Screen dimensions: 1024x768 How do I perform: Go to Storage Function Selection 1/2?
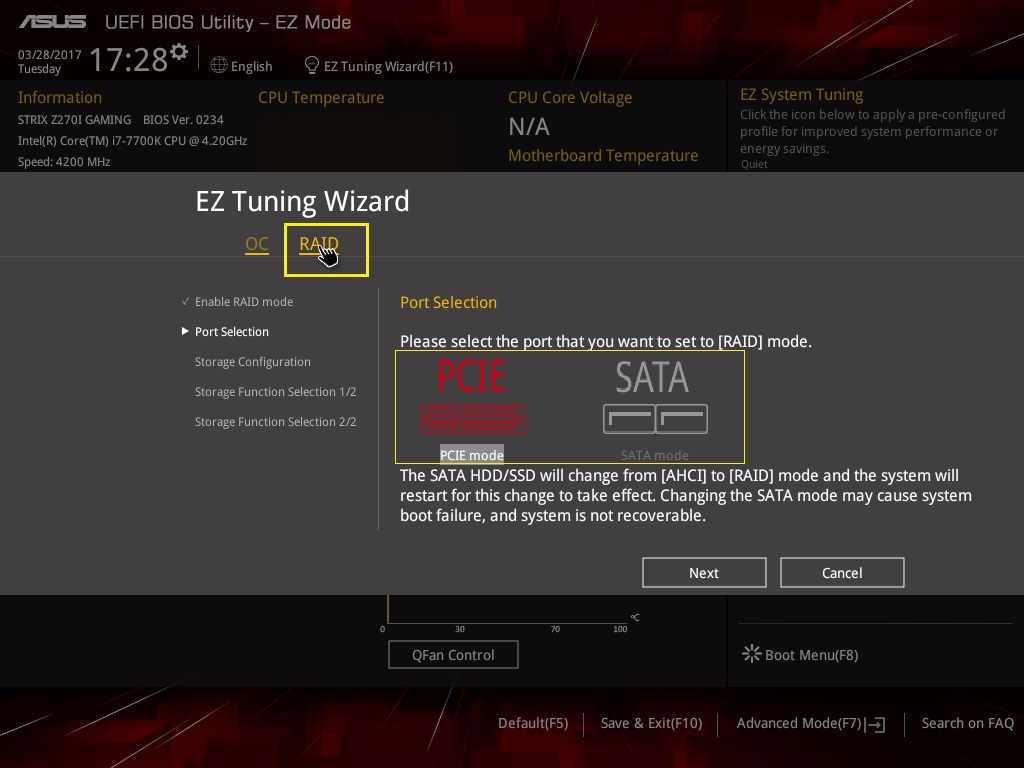pyautogui.click(x=276, y=392)
